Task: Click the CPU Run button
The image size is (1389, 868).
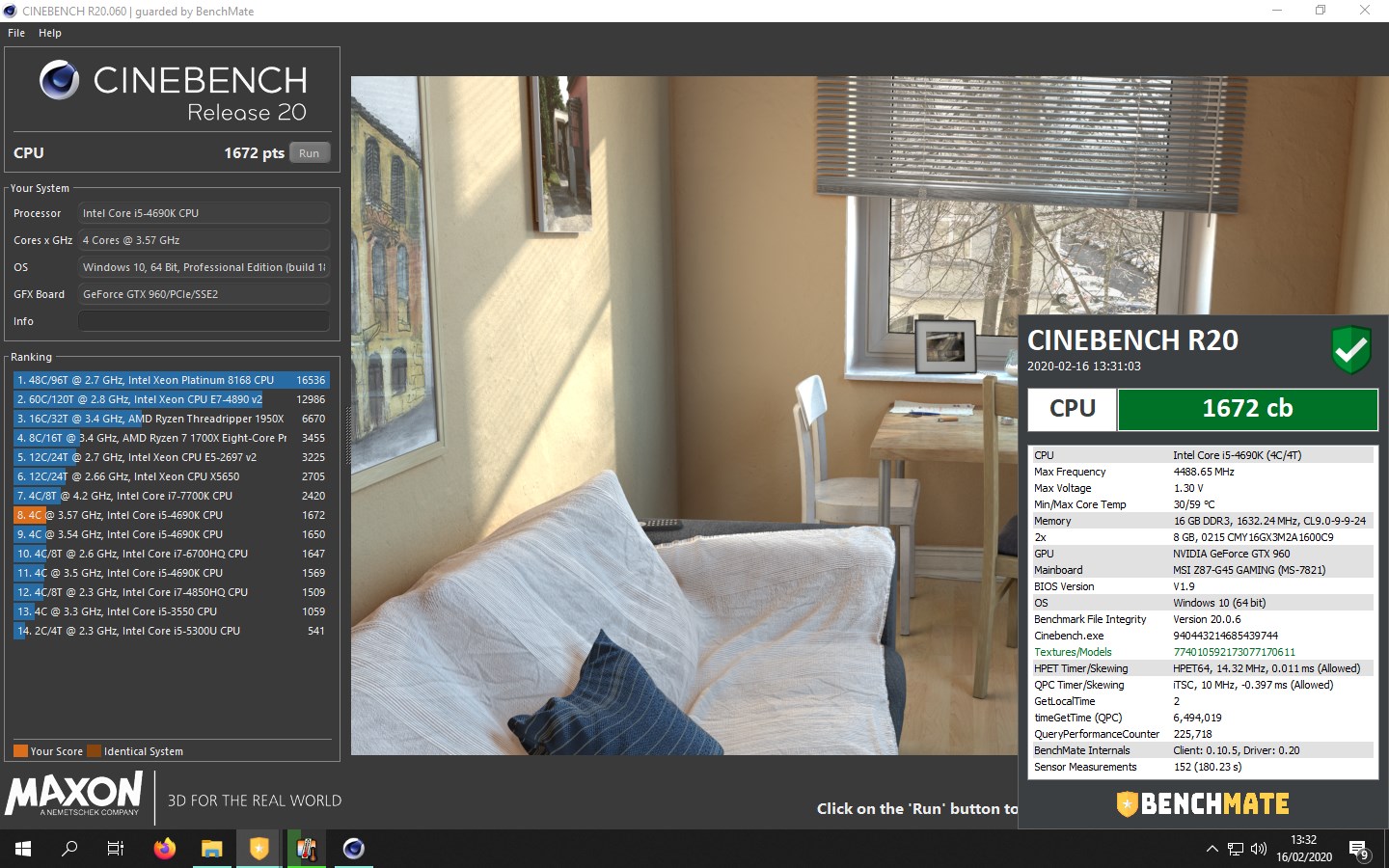Action: 310,152
